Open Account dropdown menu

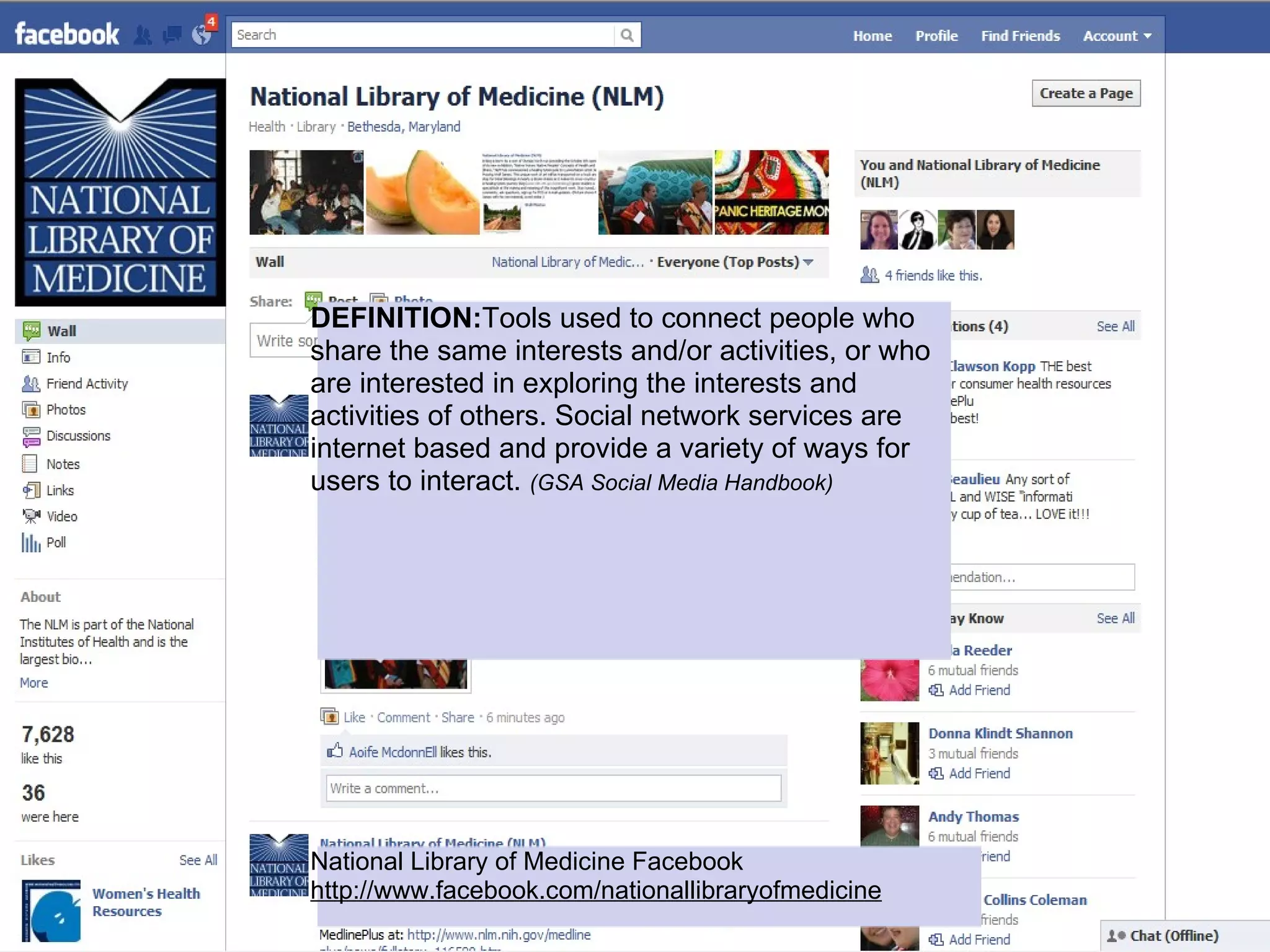tap(1117, 36)
